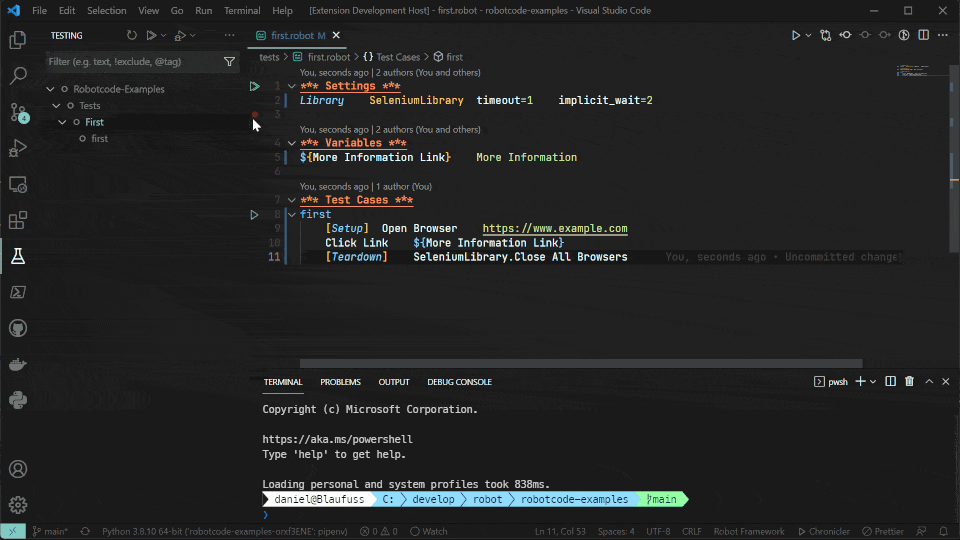
Task: Open editor more actions ellipsis
Action: pos(943,36)
